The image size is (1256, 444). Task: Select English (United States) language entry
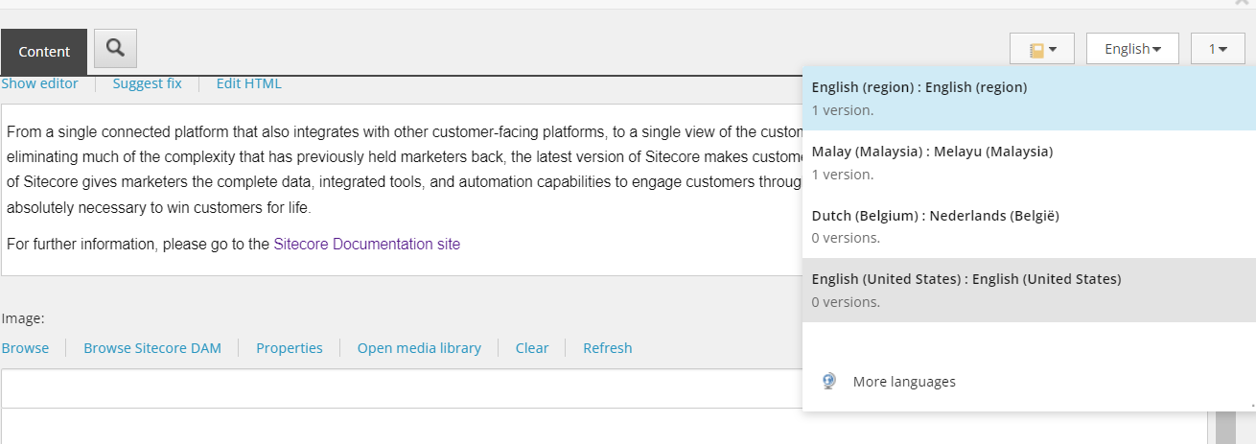[1028, 290]
